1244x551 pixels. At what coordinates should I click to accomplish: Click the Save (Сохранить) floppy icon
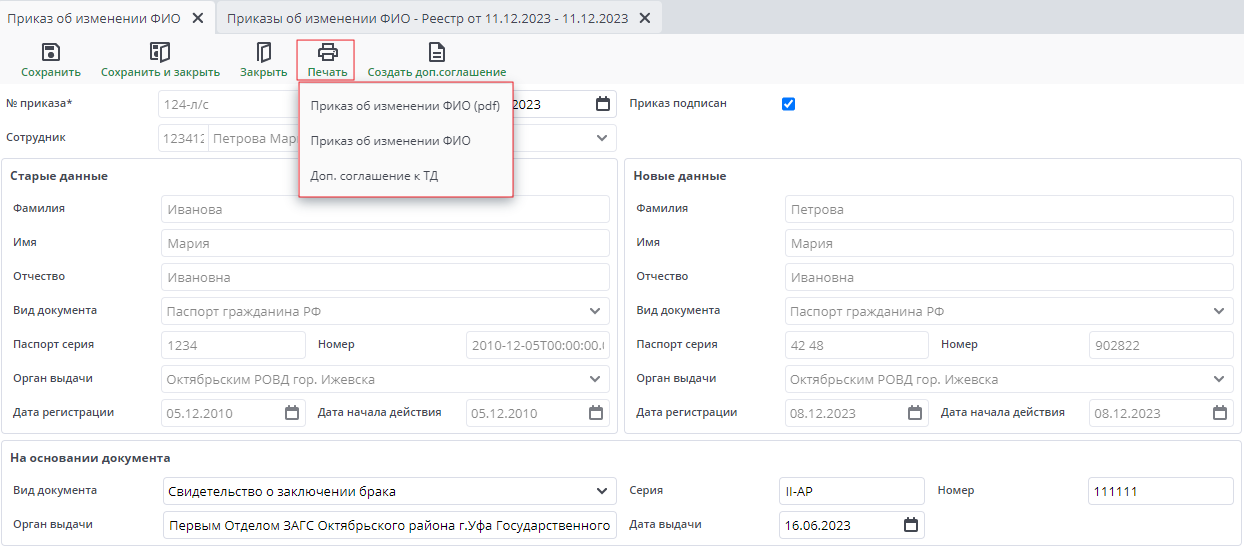pos(51,52)
